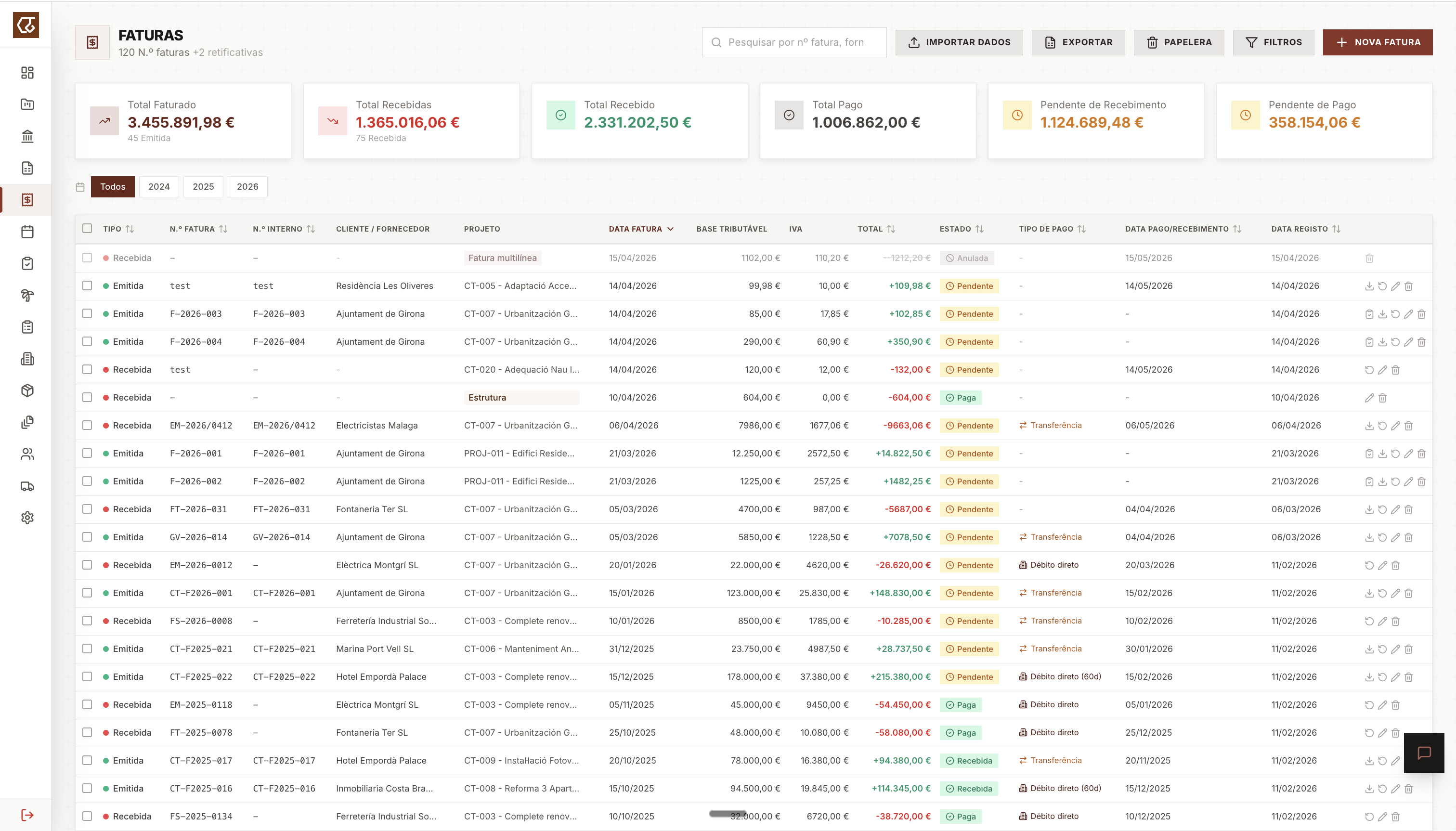Sort by Tipo column
Image resolution: width=1456 pixels, height=831 pixels.
coord(130,229)
